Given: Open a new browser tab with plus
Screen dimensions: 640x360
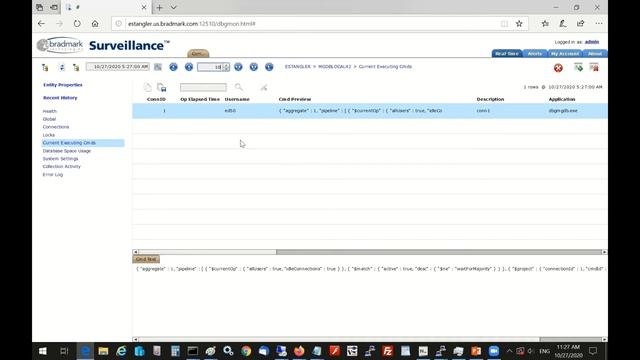Looking at the screenshot, I should 160,7.
